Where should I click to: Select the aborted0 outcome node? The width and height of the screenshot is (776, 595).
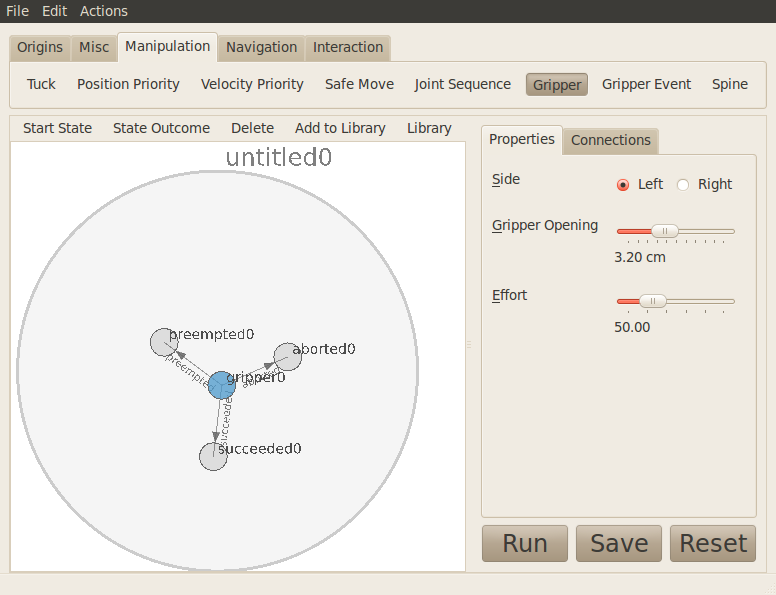pyautogui.click(x=287, y=356)
